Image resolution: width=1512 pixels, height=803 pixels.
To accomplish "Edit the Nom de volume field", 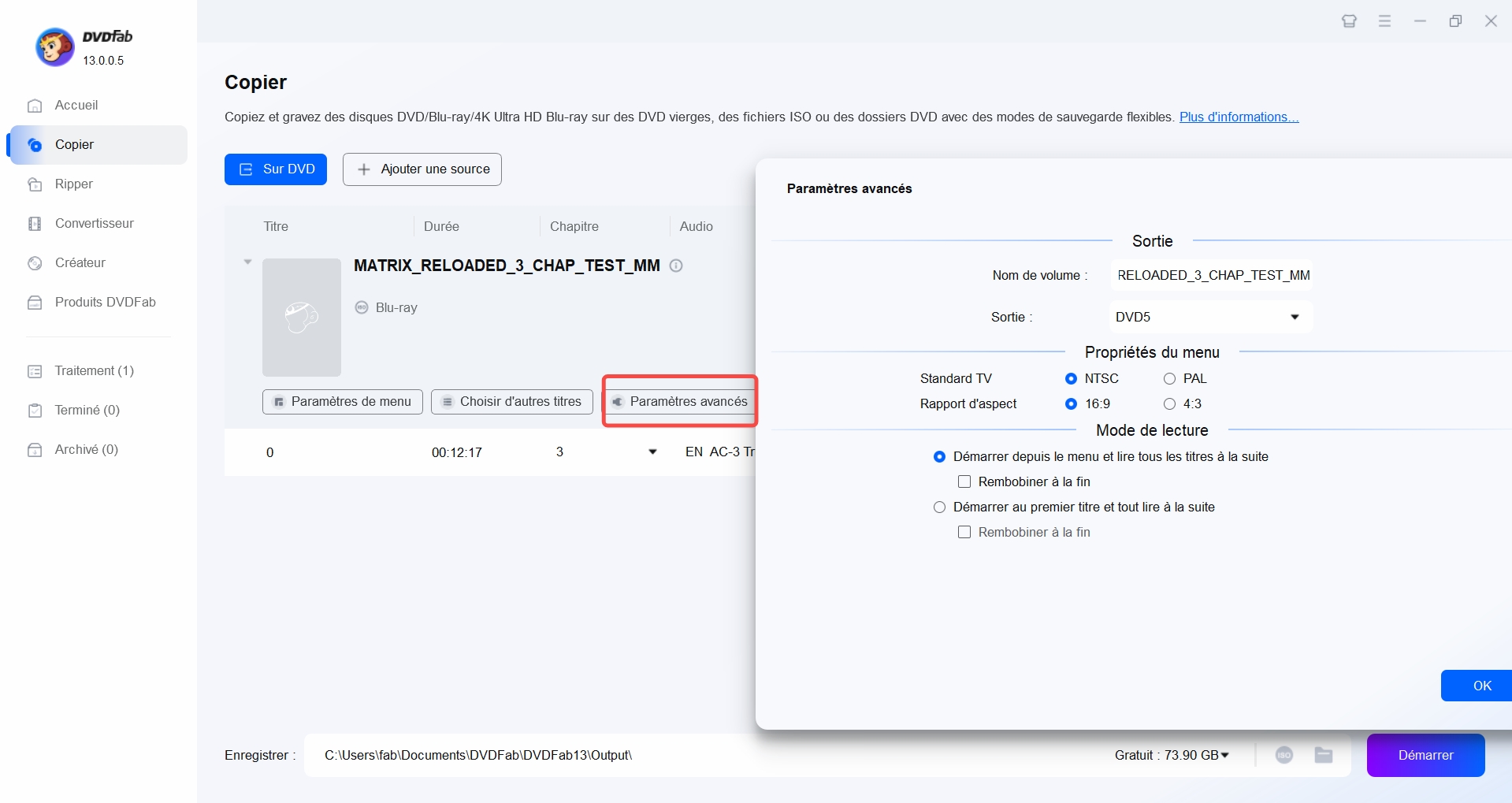I will click(x=1212, y=276).
